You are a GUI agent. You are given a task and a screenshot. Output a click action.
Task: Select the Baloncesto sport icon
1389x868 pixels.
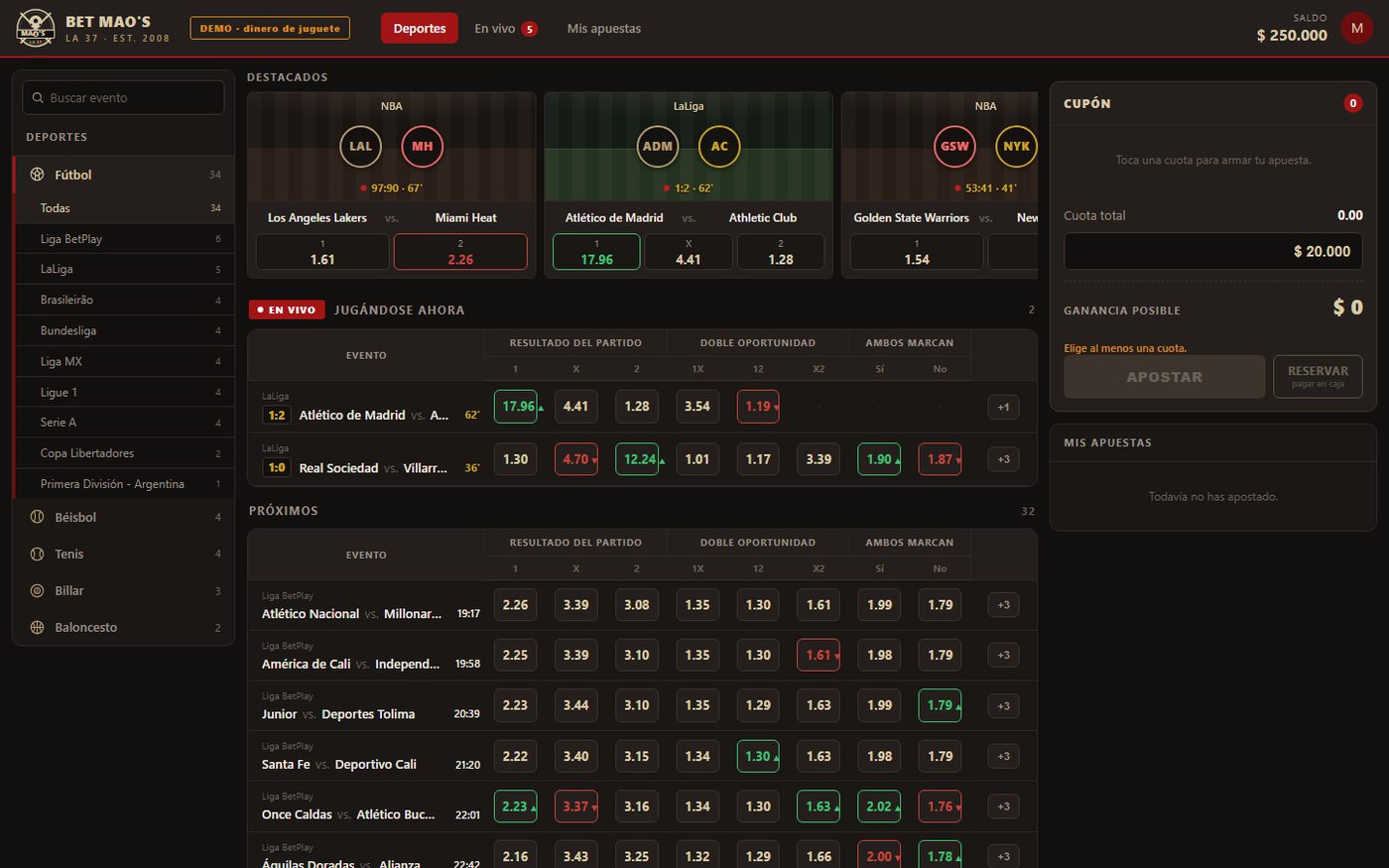point(37,627)
